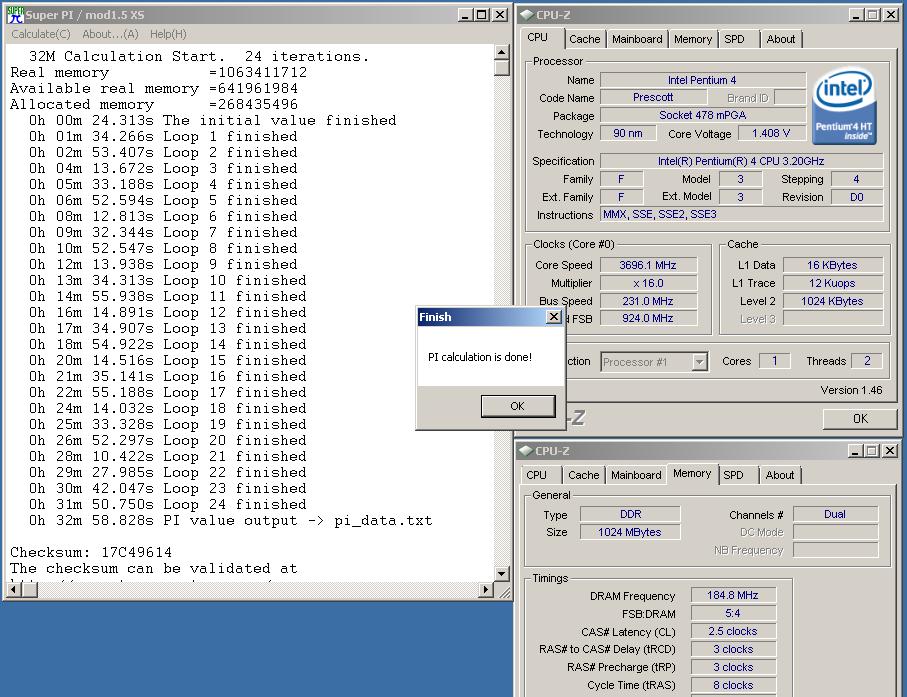Click the Level 2 cache value 1024 KBytes

(x=833, y=301)
